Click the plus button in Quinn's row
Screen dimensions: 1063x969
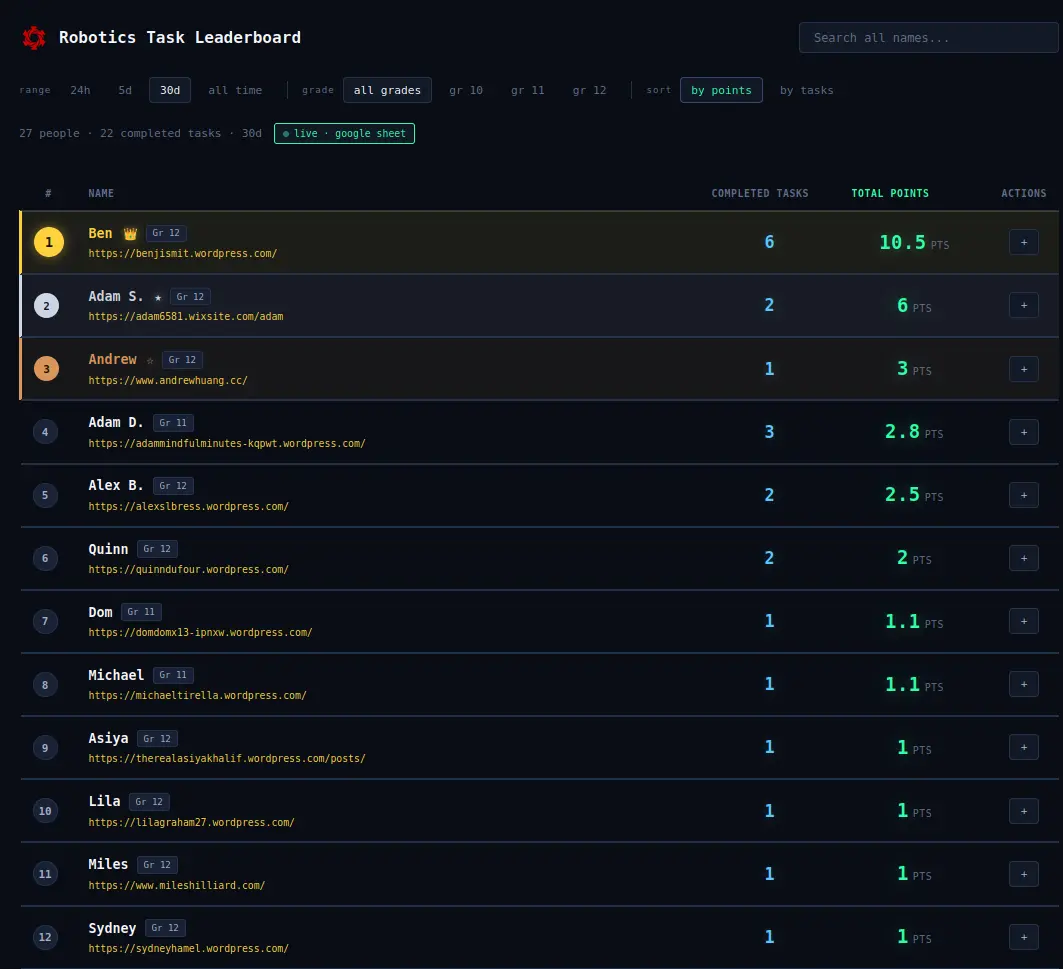pyautogui.click(x=1024, y=558)
